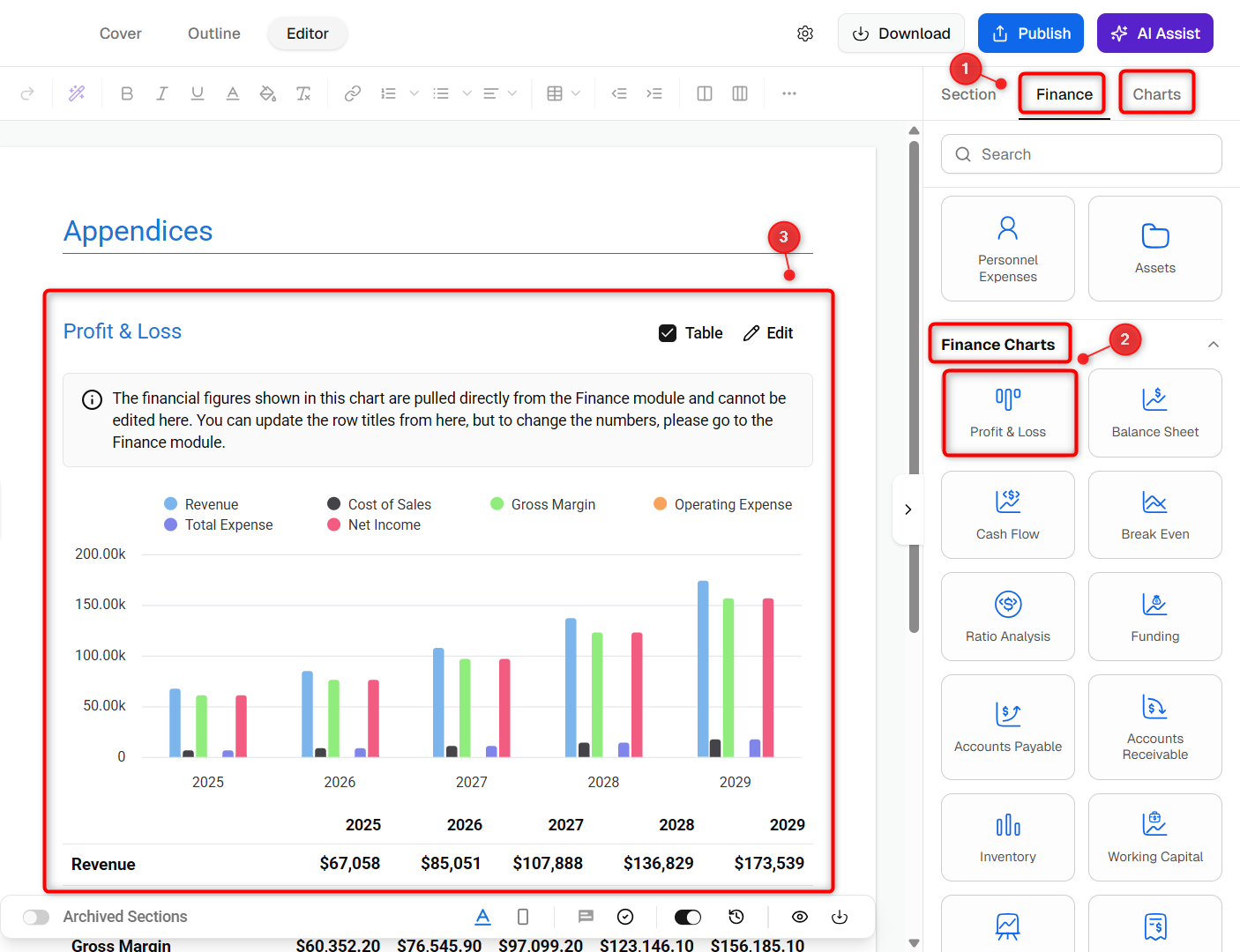Screen dimensions: 1240x952
Task: Insert Profit & Loss chart card
Action: point(1008,413)
